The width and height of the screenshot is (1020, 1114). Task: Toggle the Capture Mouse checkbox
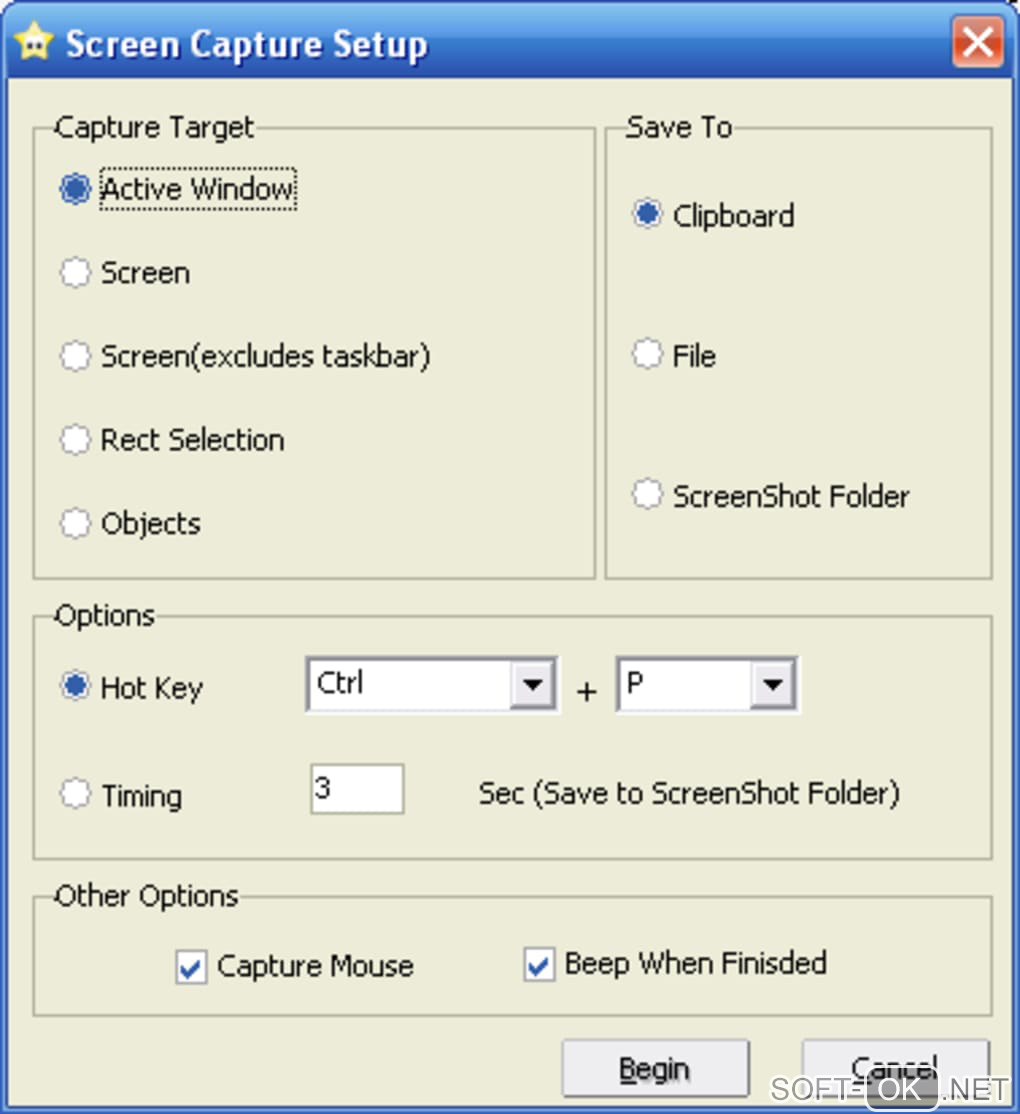pos(191,967)
